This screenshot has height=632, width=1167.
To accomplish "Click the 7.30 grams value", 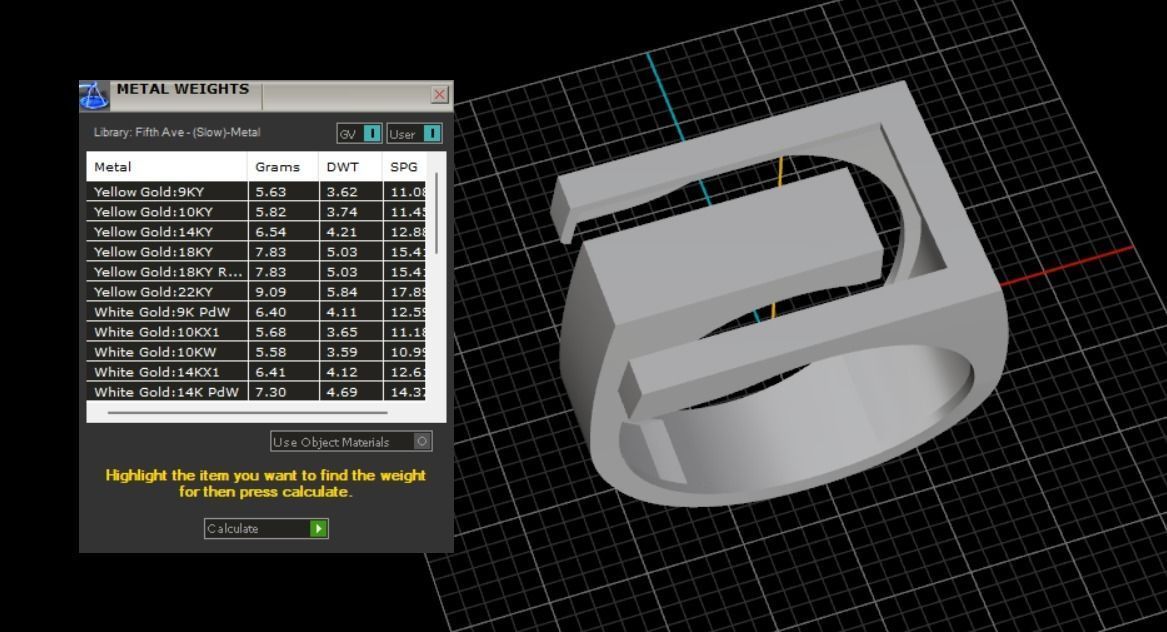I will point(271,392).
